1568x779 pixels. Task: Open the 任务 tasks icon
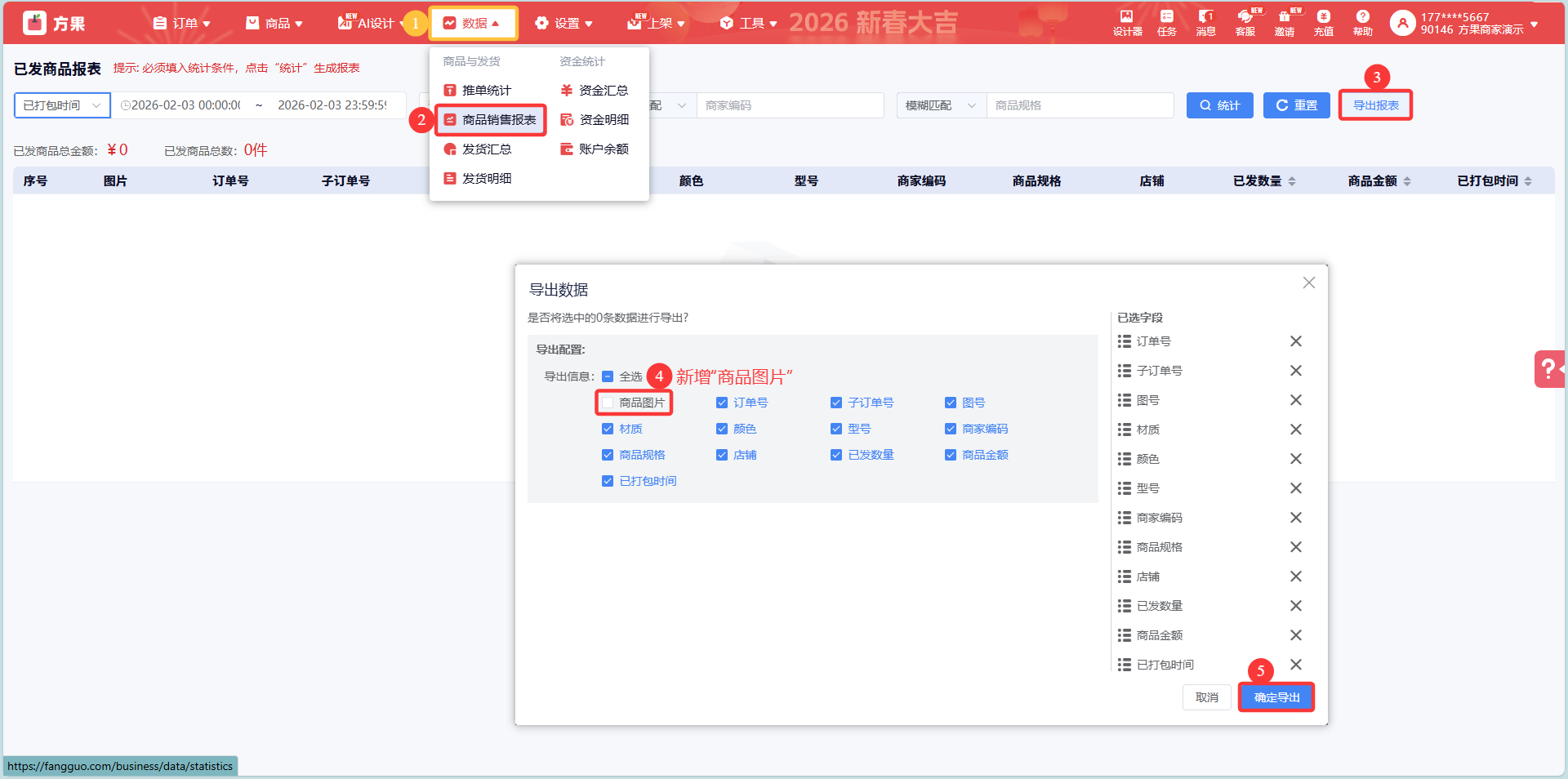[1166, 23]
